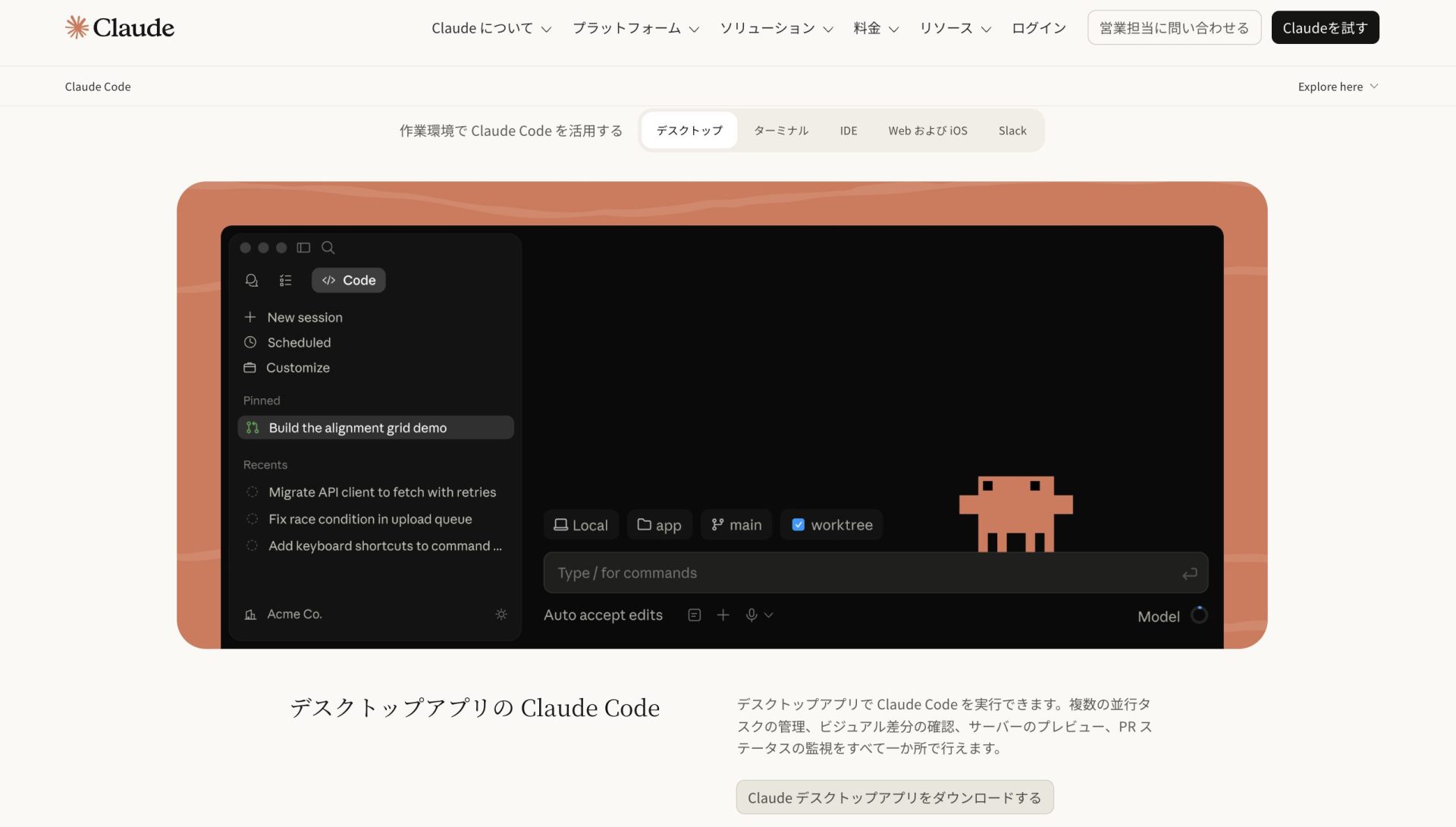Expand the 料金 menu
This screenshot has width=1456, height=827.
click(x=876, y=28)
